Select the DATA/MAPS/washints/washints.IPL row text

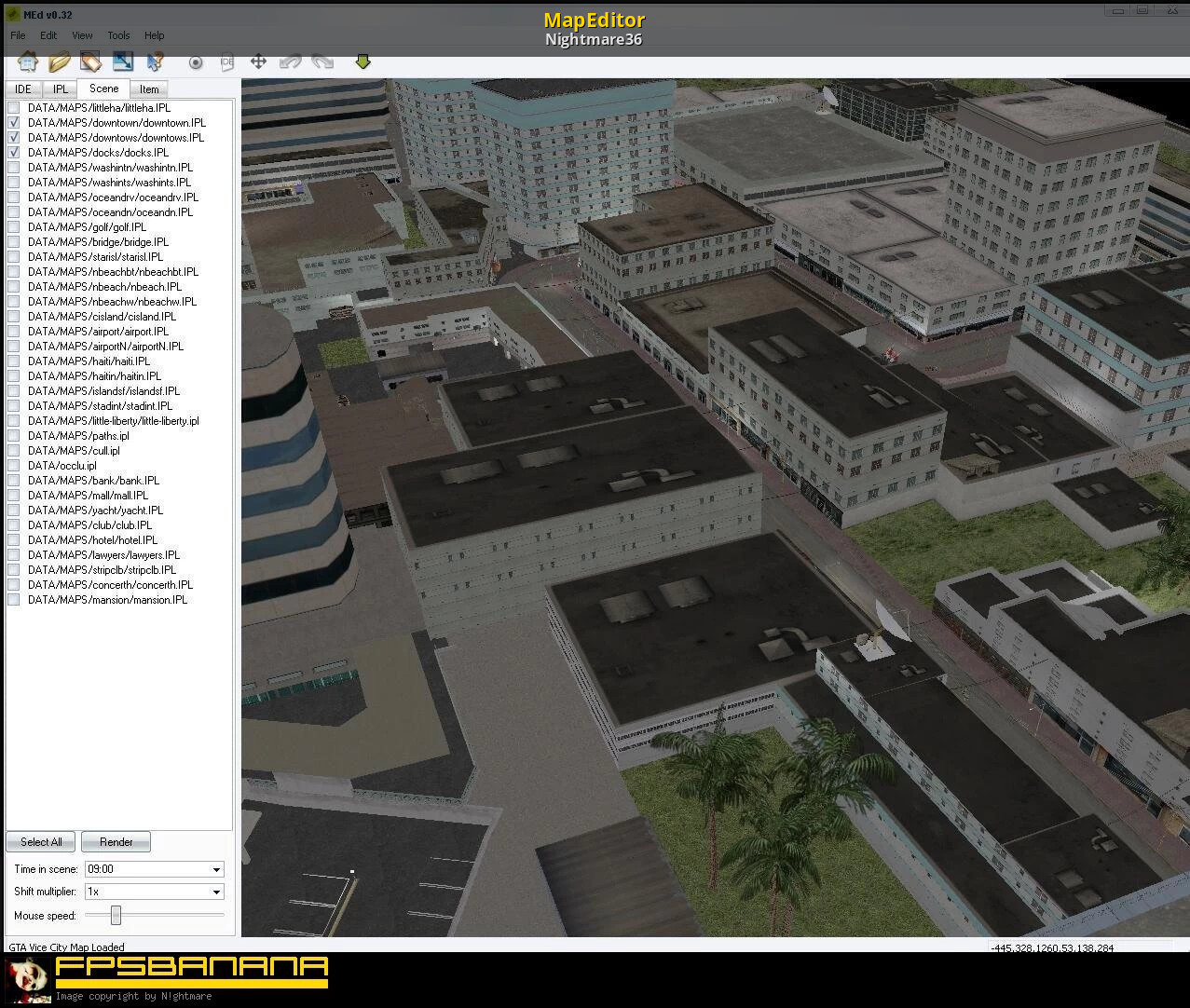109,183
